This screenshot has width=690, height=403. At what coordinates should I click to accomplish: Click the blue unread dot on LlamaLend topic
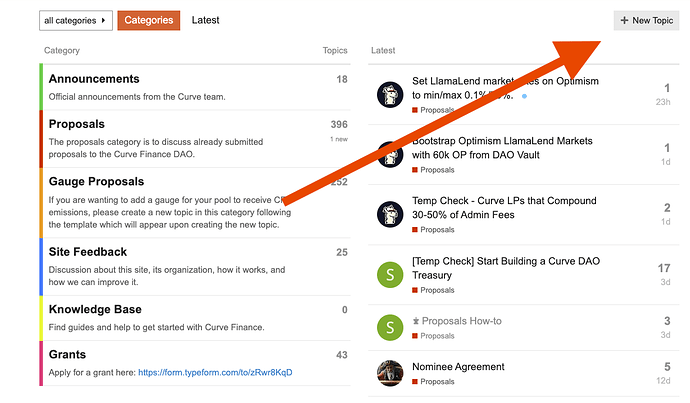click(524, 96)
